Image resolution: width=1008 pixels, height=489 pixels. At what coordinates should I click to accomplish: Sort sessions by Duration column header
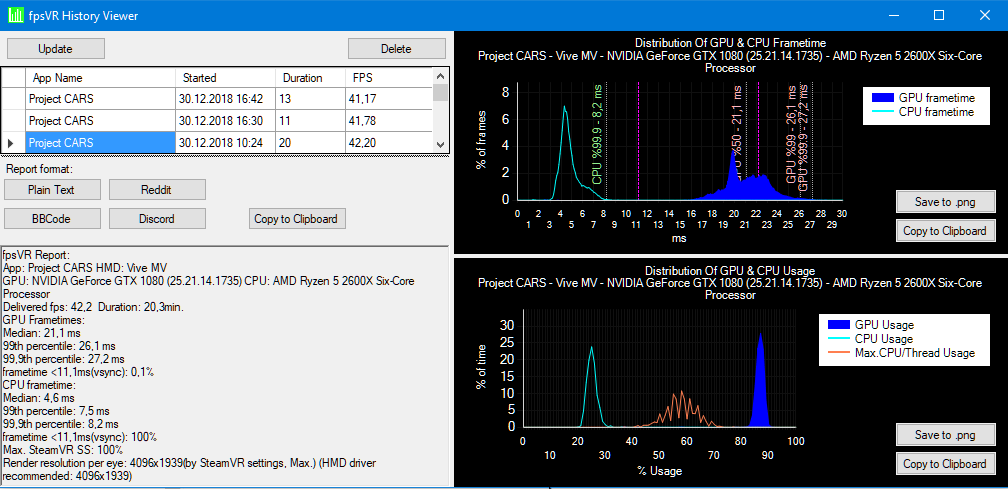point(311,78)
